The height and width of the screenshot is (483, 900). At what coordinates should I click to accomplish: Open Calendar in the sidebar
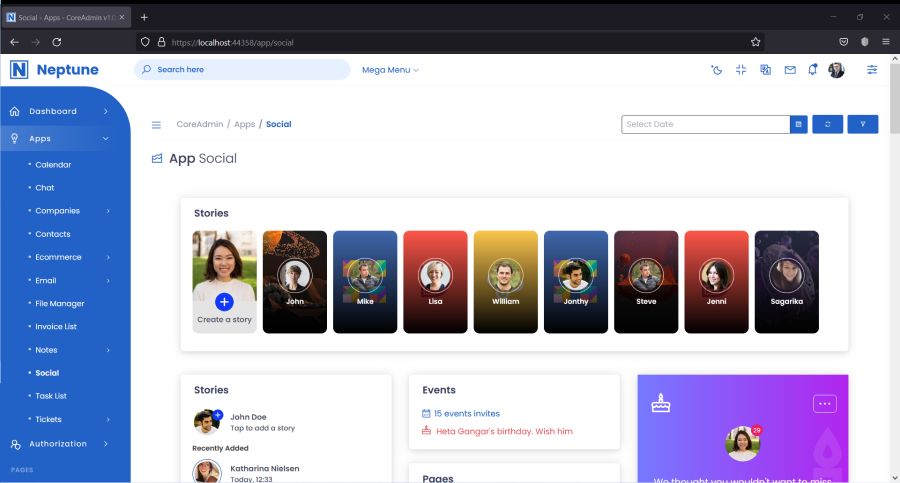(53, 165)
